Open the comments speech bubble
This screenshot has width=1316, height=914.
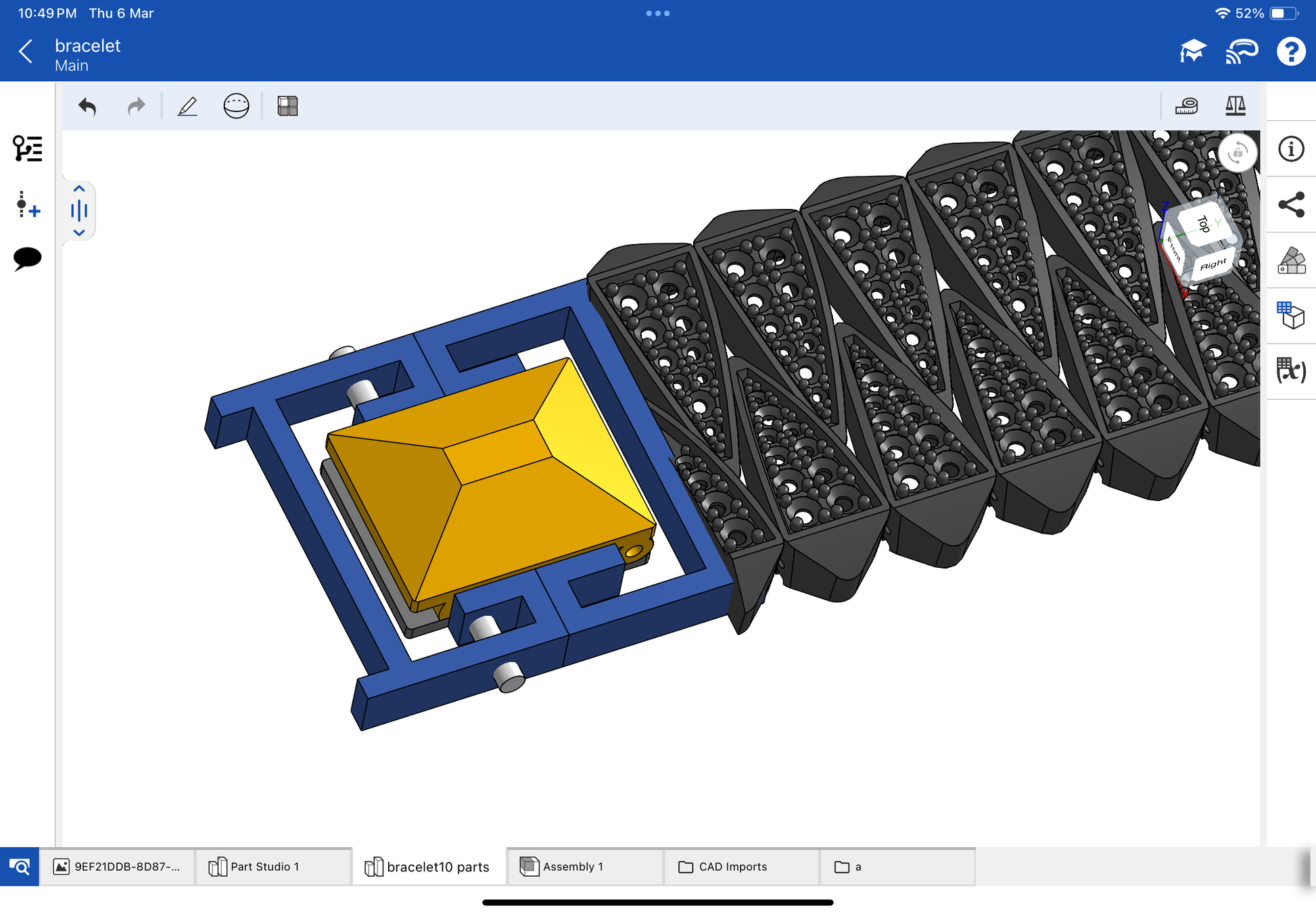point(27,258)
